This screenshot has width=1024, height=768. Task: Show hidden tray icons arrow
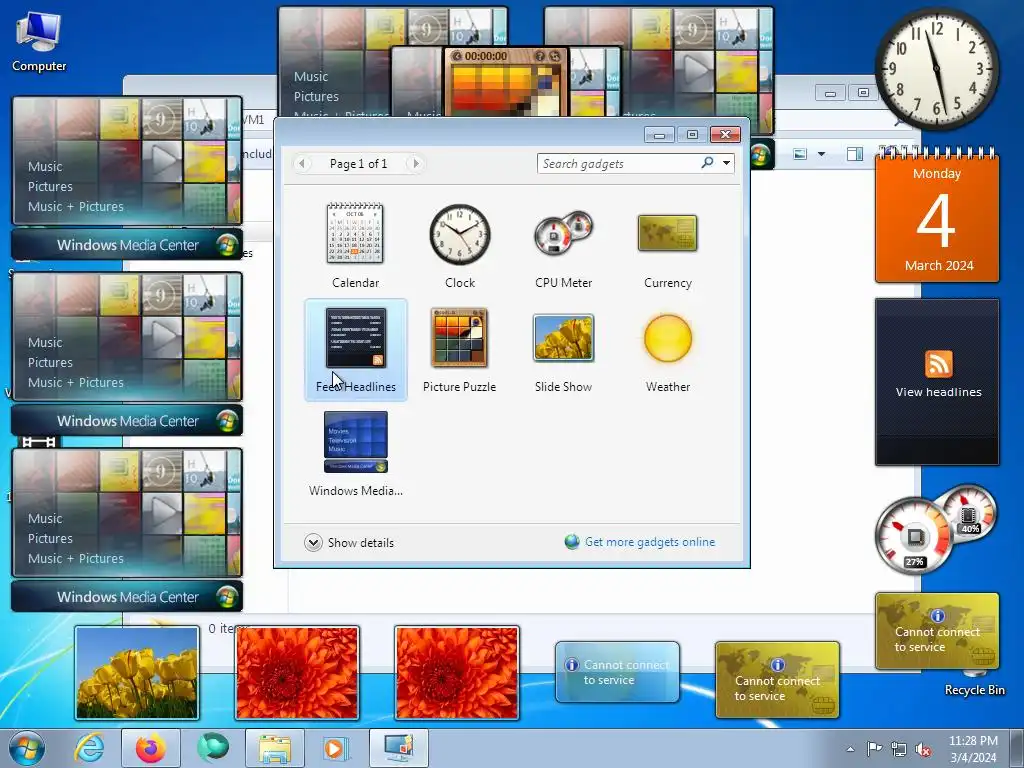850,749
